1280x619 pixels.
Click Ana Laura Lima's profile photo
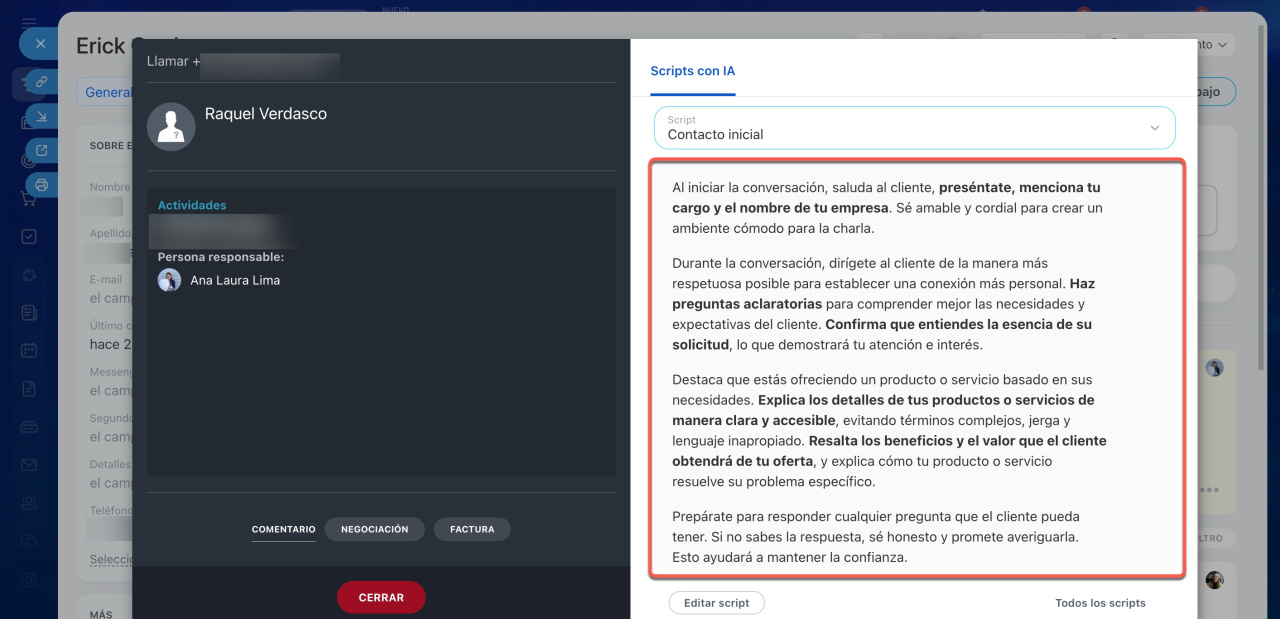click(x=169, y=280)
